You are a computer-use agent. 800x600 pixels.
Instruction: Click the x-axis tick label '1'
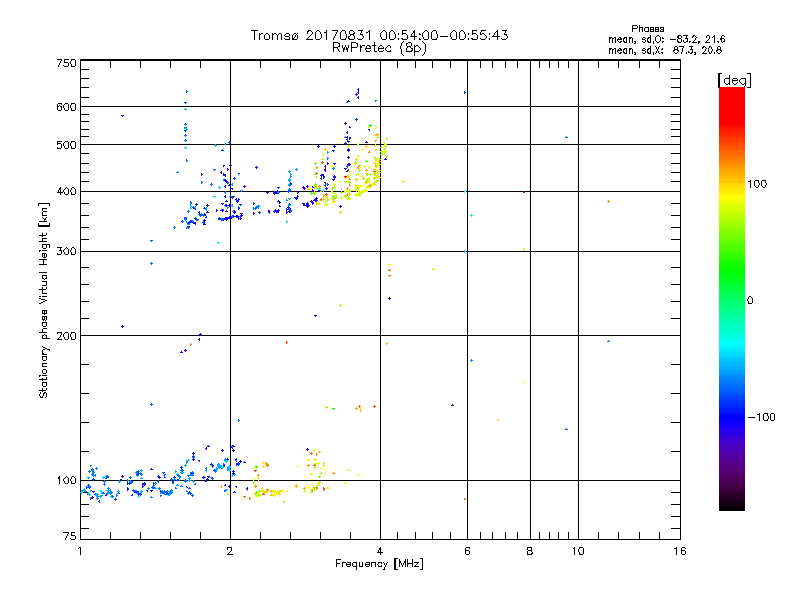(80, 551)
